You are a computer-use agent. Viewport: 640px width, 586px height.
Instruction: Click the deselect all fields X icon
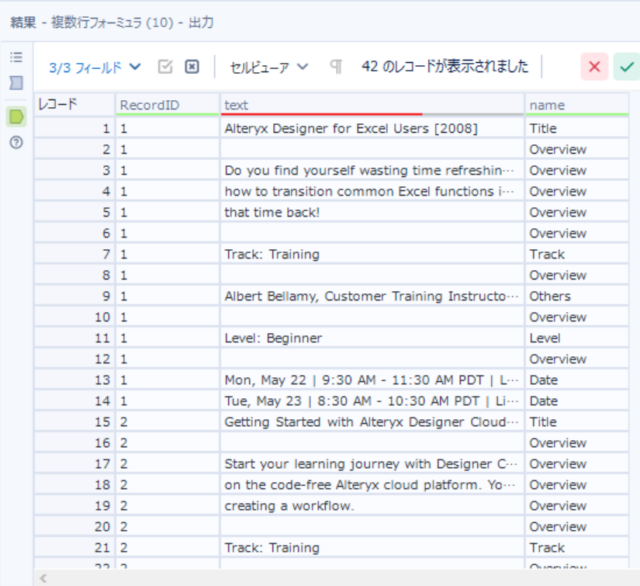tap(192, 67)
